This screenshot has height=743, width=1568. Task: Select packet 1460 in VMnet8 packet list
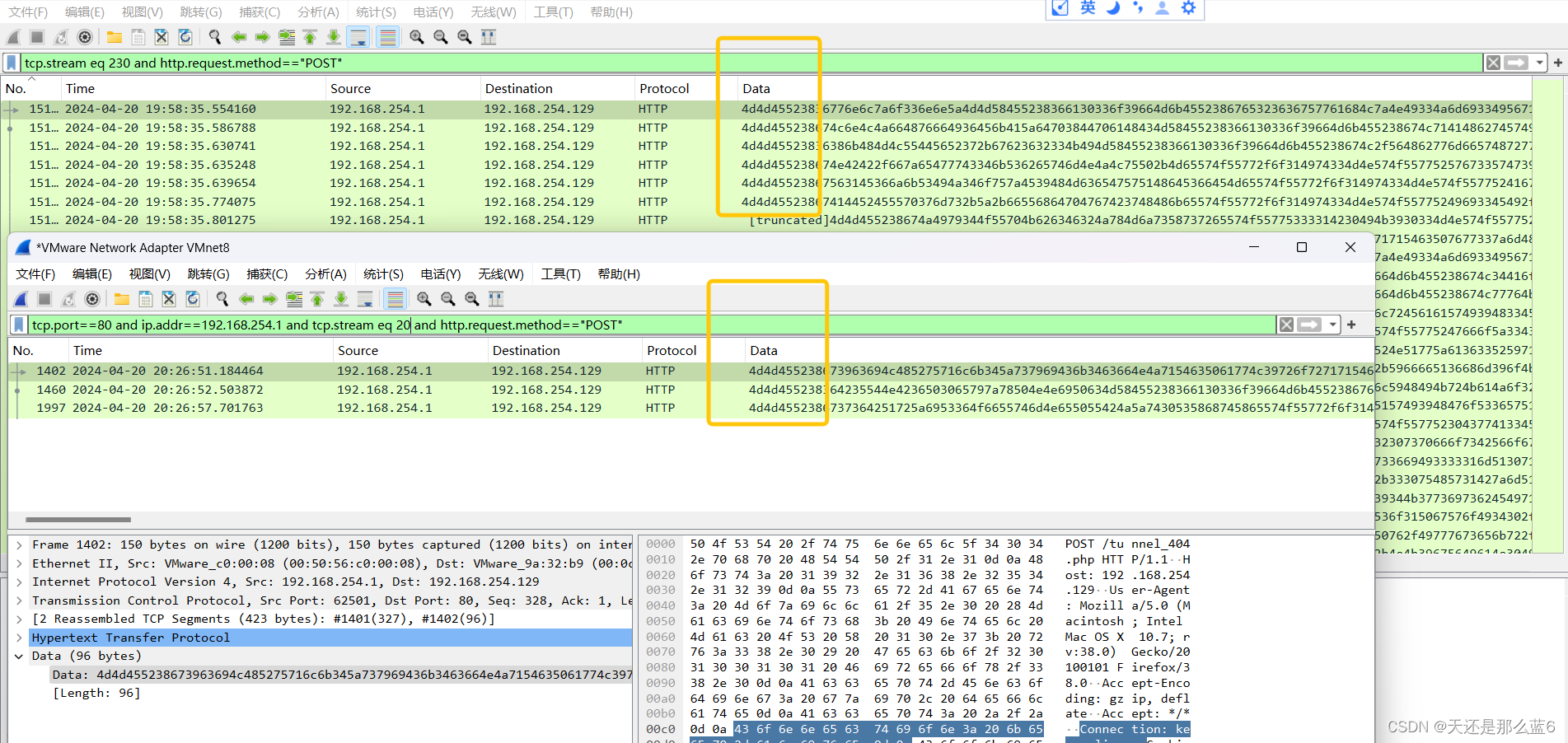point(690,390)
